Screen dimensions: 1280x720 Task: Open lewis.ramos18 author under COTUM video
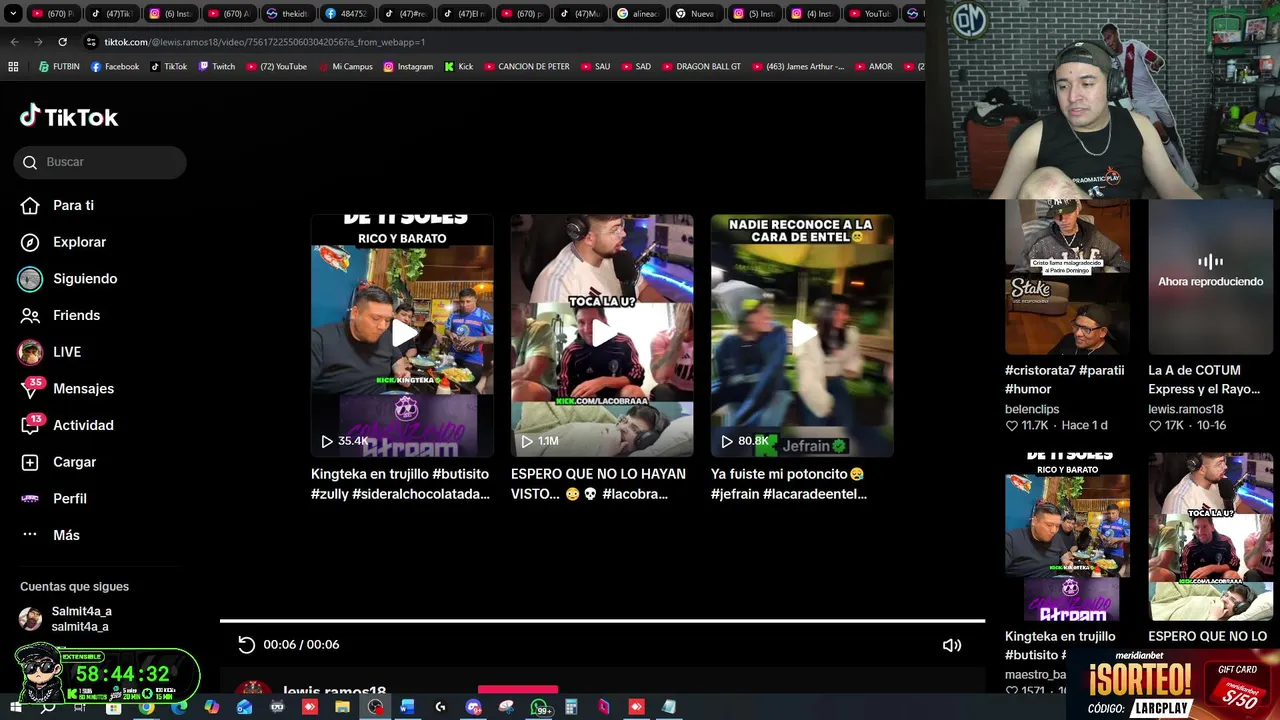click(x=1186, y=409)
